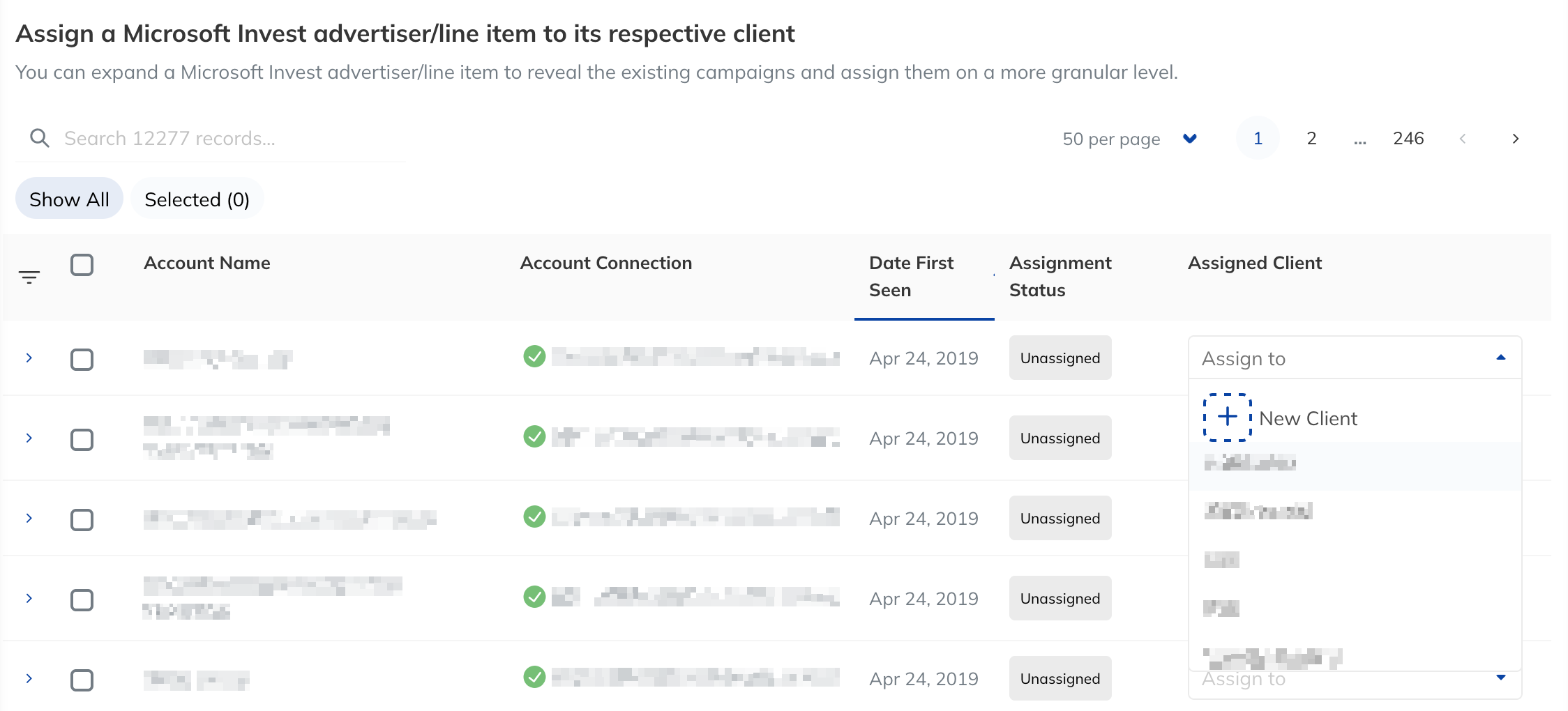Click the dashed plus New Client icon
Screen dimensions: 1568x711
tap(1228, 418)
